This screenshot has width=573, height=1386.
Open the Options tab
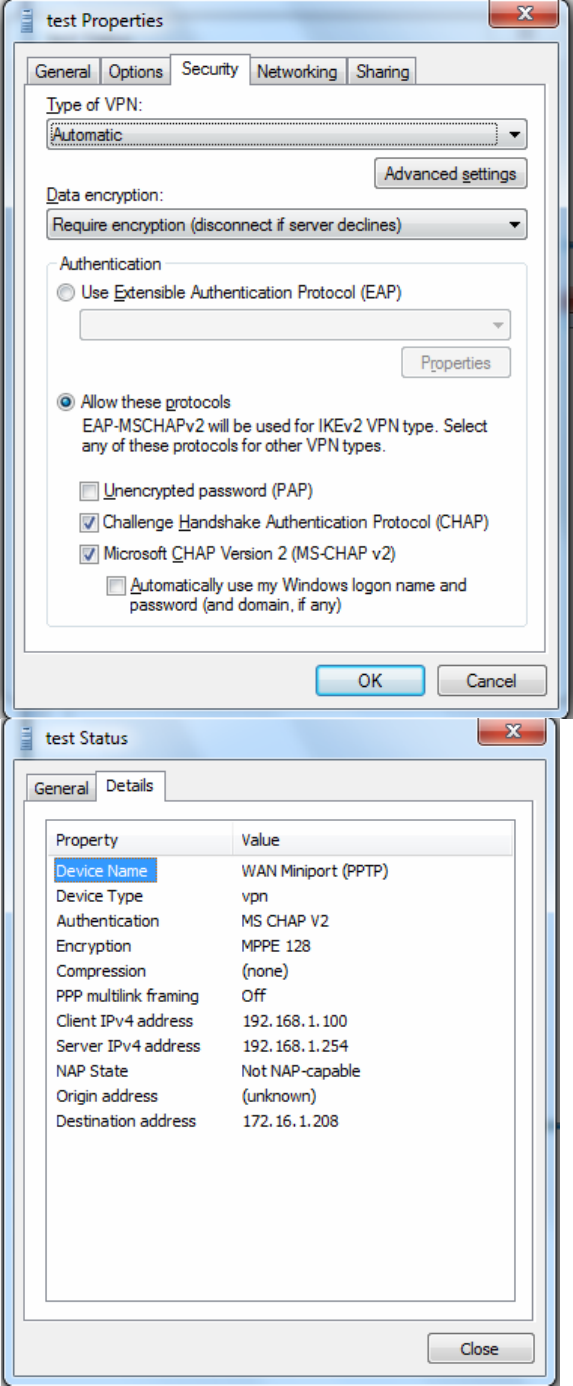135,72
